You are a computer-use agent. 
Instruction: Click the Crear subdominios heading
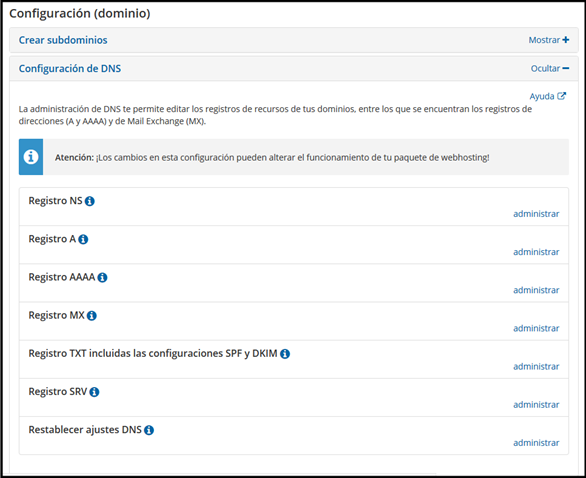63,40
